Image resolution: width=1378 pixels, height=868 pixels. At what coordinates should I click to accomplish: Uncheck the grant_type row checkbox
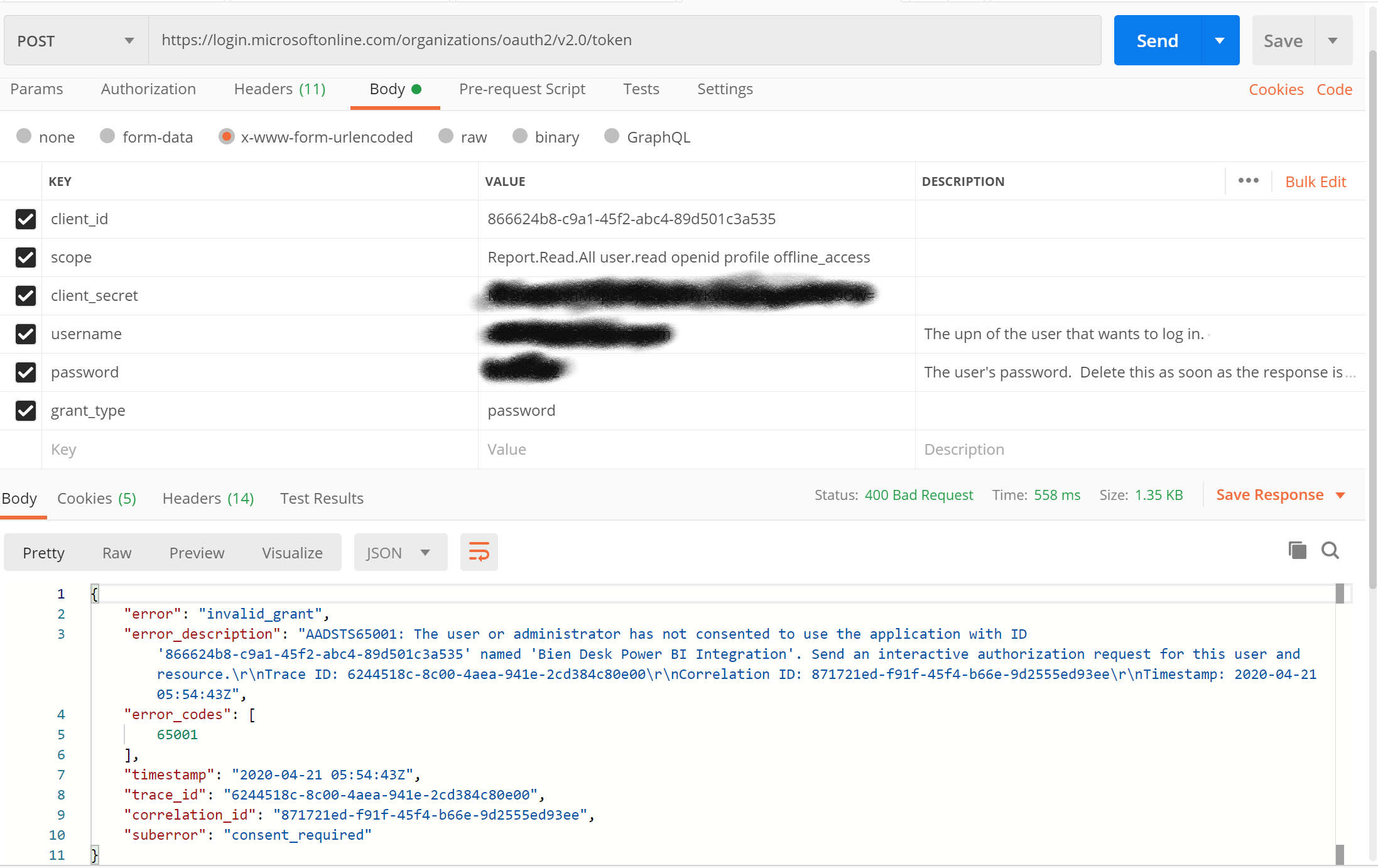tap(25, 411)
